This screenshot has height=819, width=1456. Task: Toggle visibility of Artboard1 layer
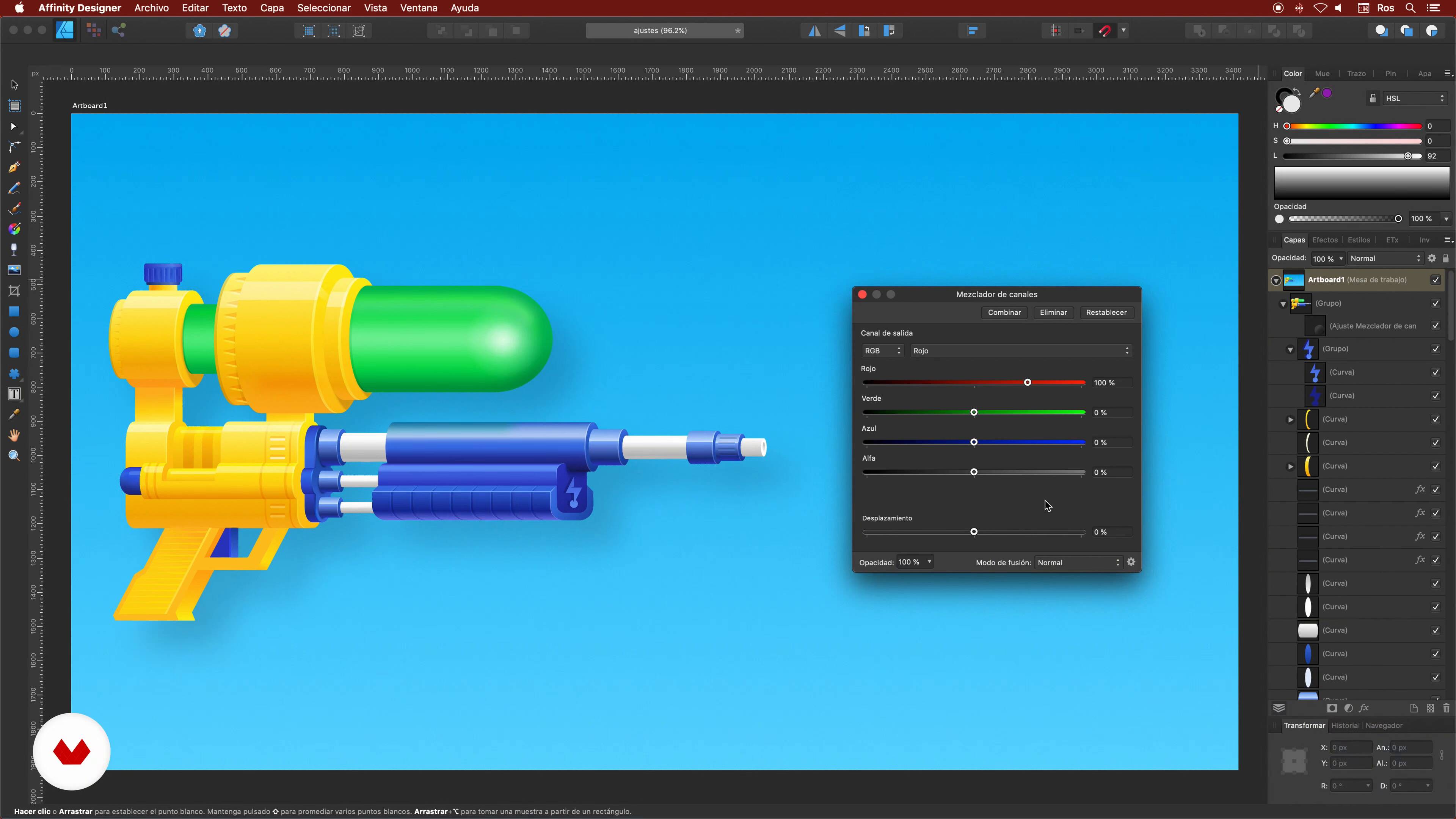pyautogui.click(x=1436, y=280)
